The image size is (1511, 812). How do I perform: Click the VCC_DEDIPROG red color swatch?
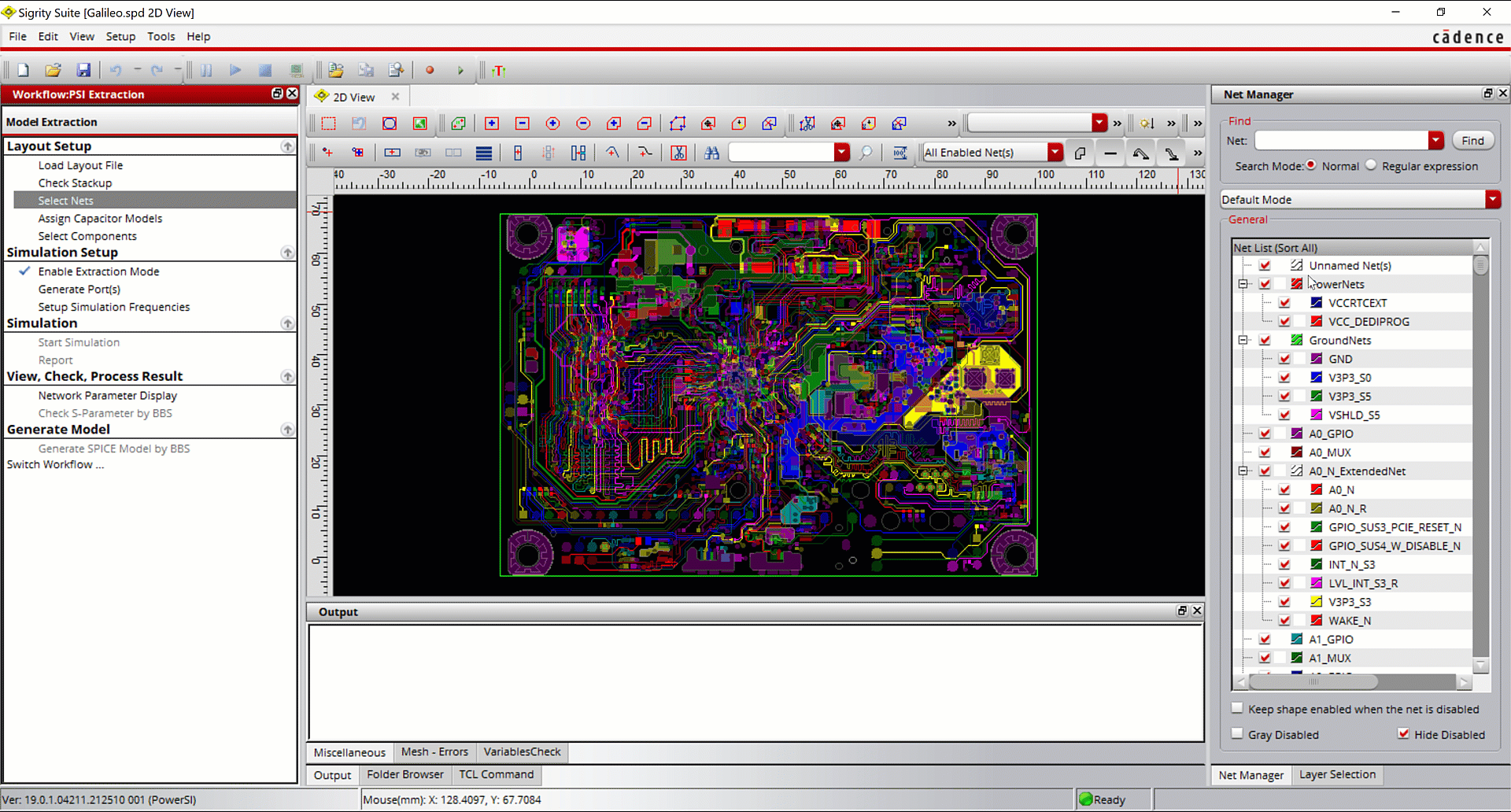tap(1316, 321)
